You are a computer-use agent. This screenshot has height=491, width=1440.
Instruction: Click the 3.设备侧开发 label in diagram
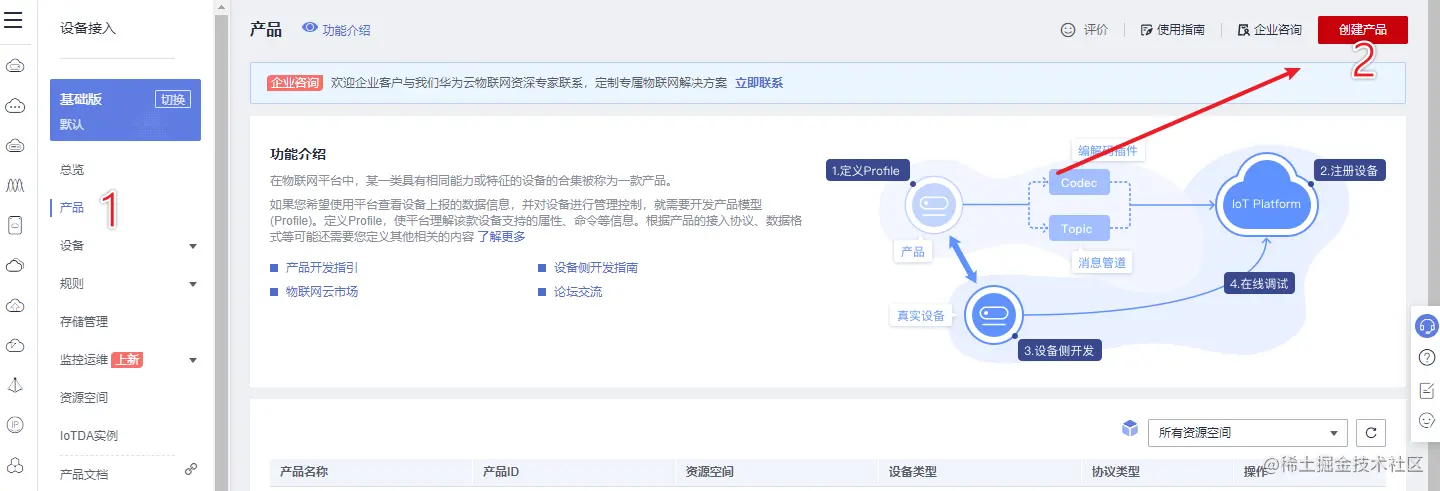tap(1060, 351)
